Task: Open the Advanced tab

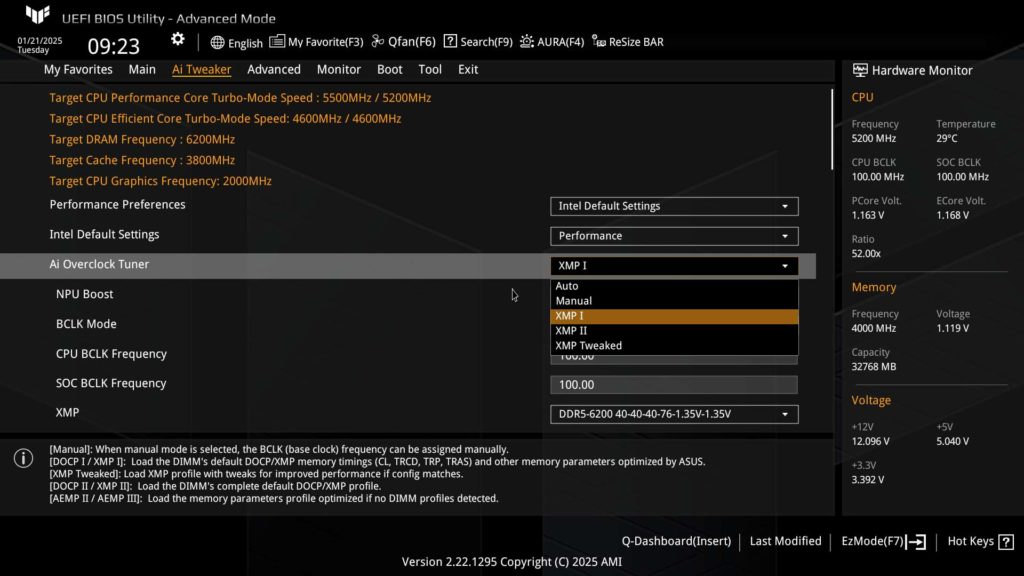Action: click(274, 69)
